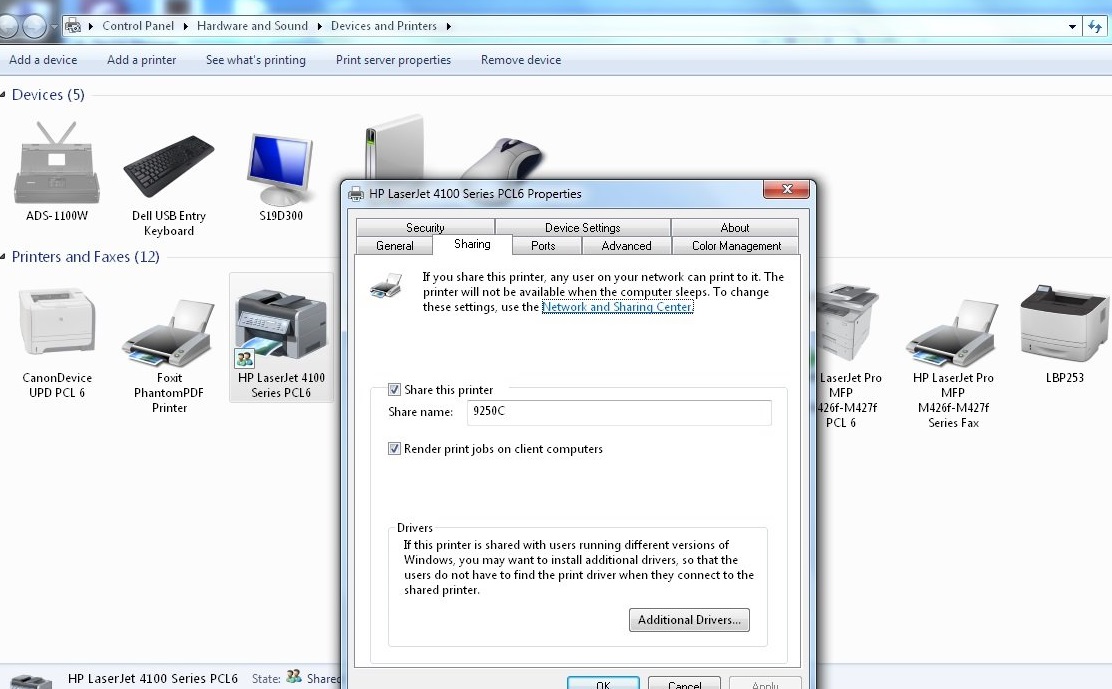Click the Dell USB Entry Keyboard icon
Image resolution: width=1112 pixels, height=689 pixels.
click(168, 167)
